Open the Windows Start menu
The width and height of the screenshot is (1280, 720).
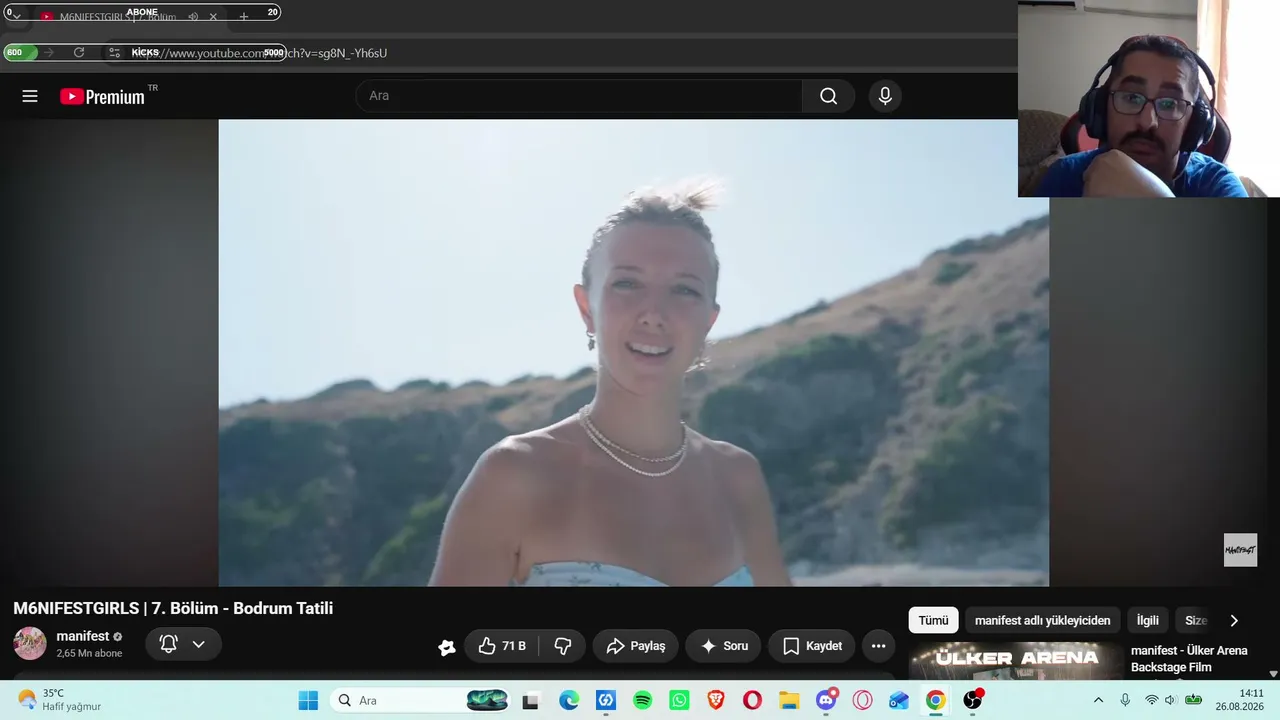pos(308,700)
